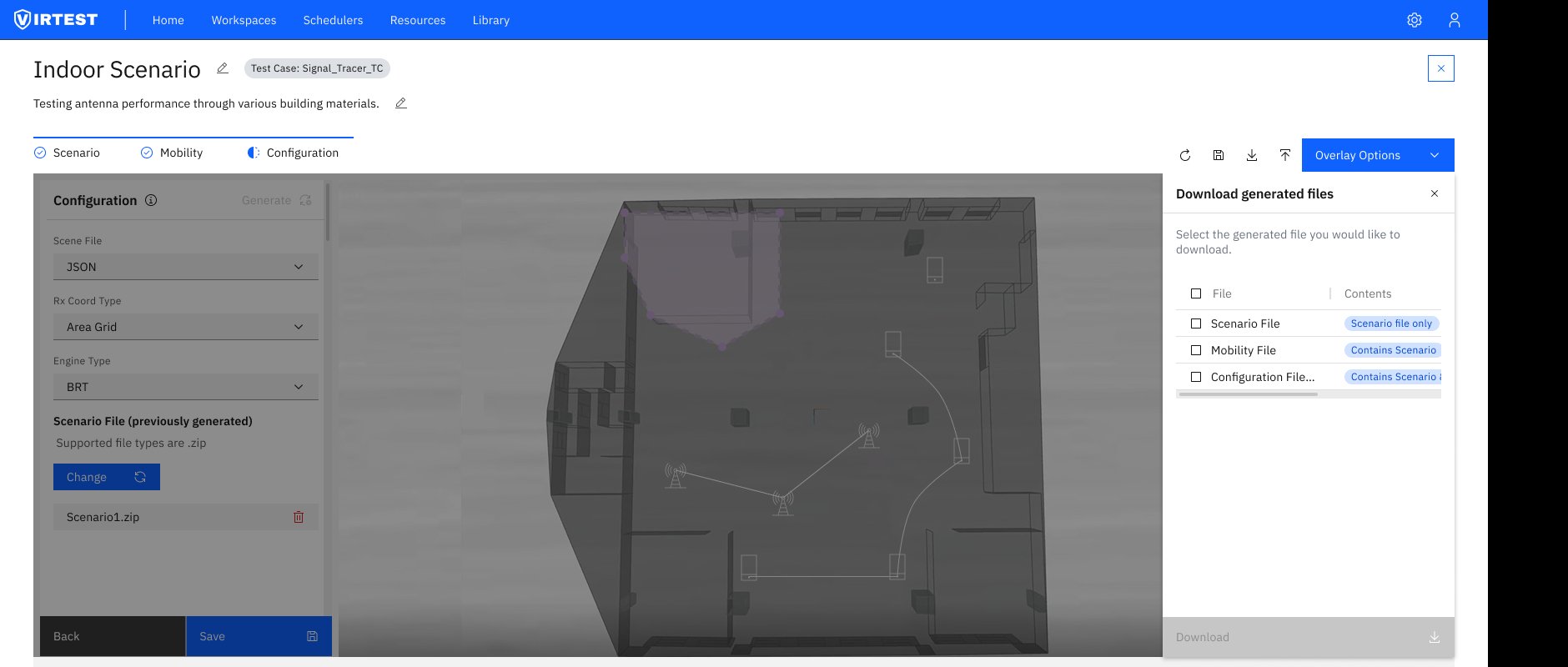Click the Save button in Configuration panel
The image size is (1568, 667).
click(259, 636)
